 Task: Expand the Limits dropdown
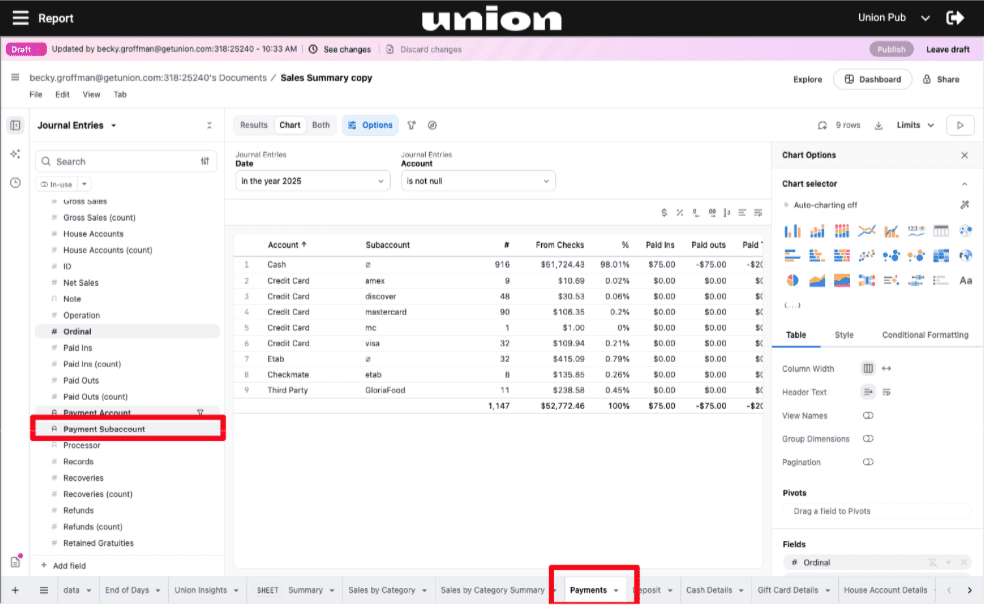pos(915,126)
